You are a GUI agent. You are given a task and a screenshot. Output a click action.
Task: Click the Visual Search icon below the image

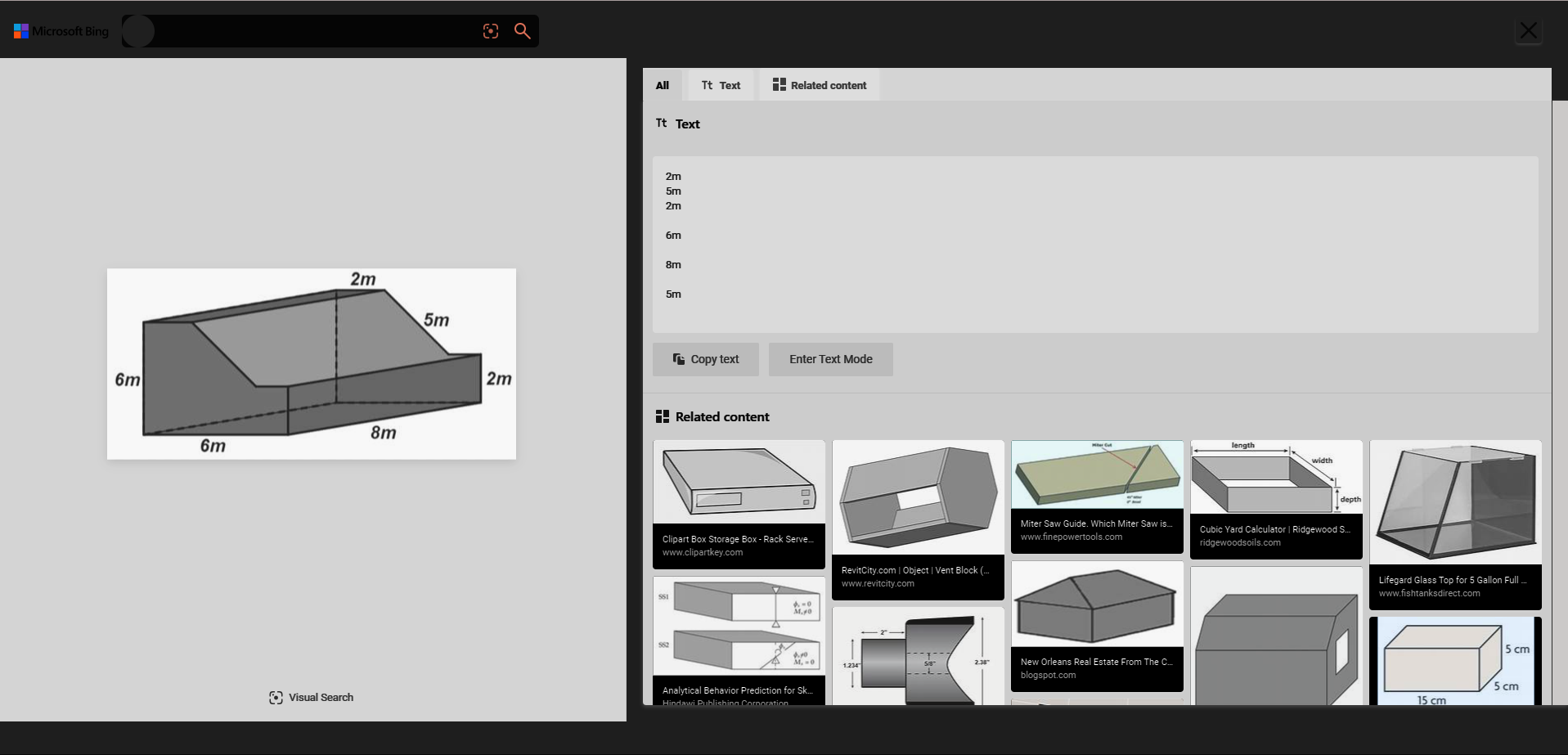click(276, 697)
